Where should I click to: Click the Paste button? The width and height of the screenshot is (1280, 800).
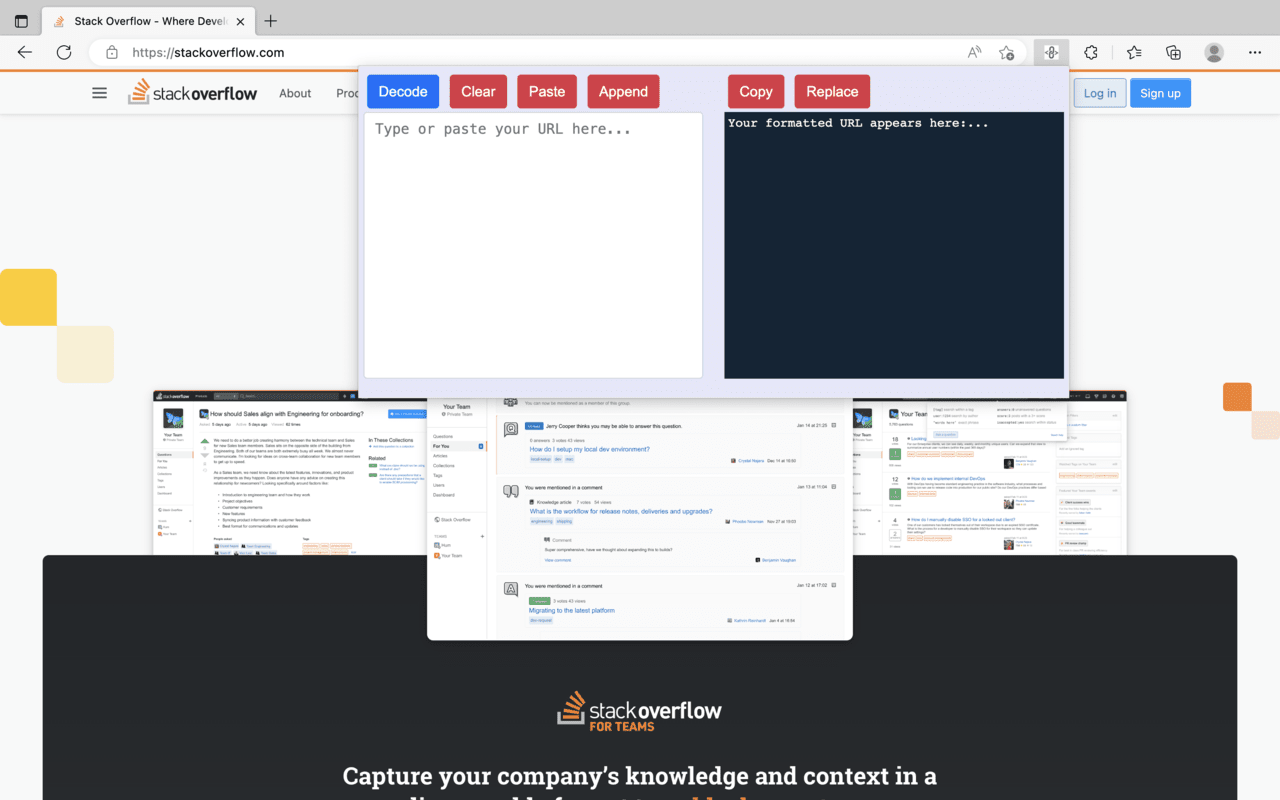point(547,91)
